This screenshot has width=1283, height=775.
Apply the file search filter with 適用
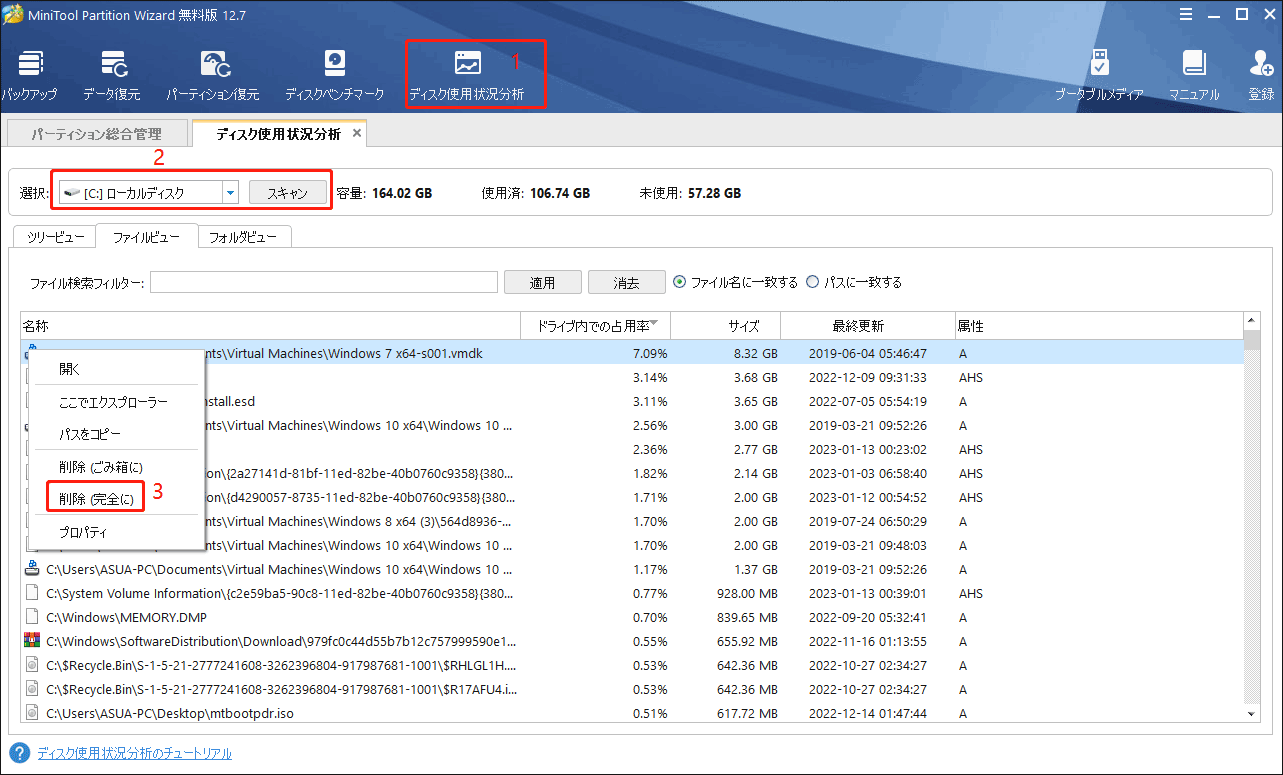542,281
